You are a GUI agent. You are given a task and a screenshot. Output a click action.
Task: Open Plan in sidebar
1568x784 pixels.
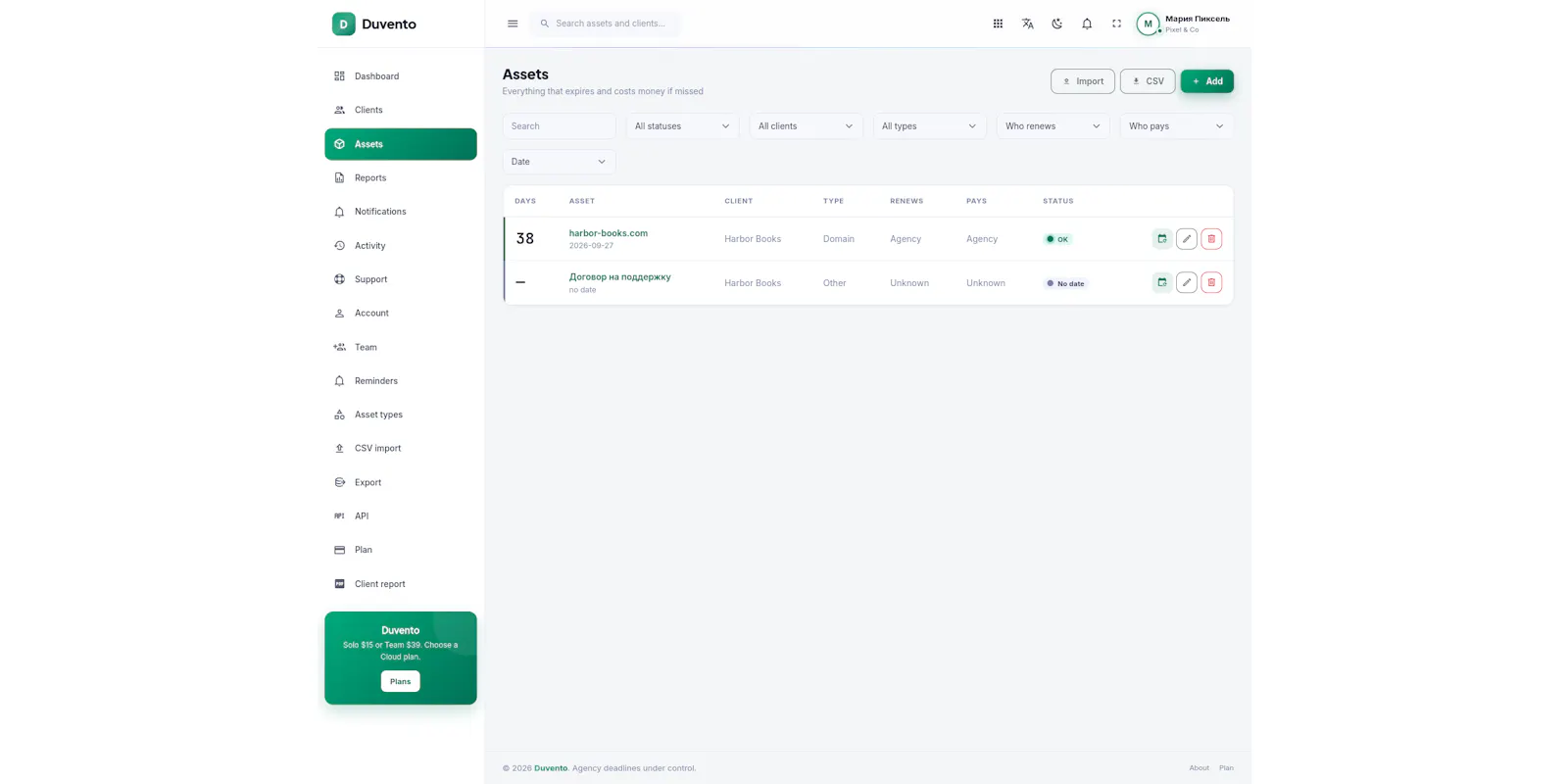tap(401, 550)
